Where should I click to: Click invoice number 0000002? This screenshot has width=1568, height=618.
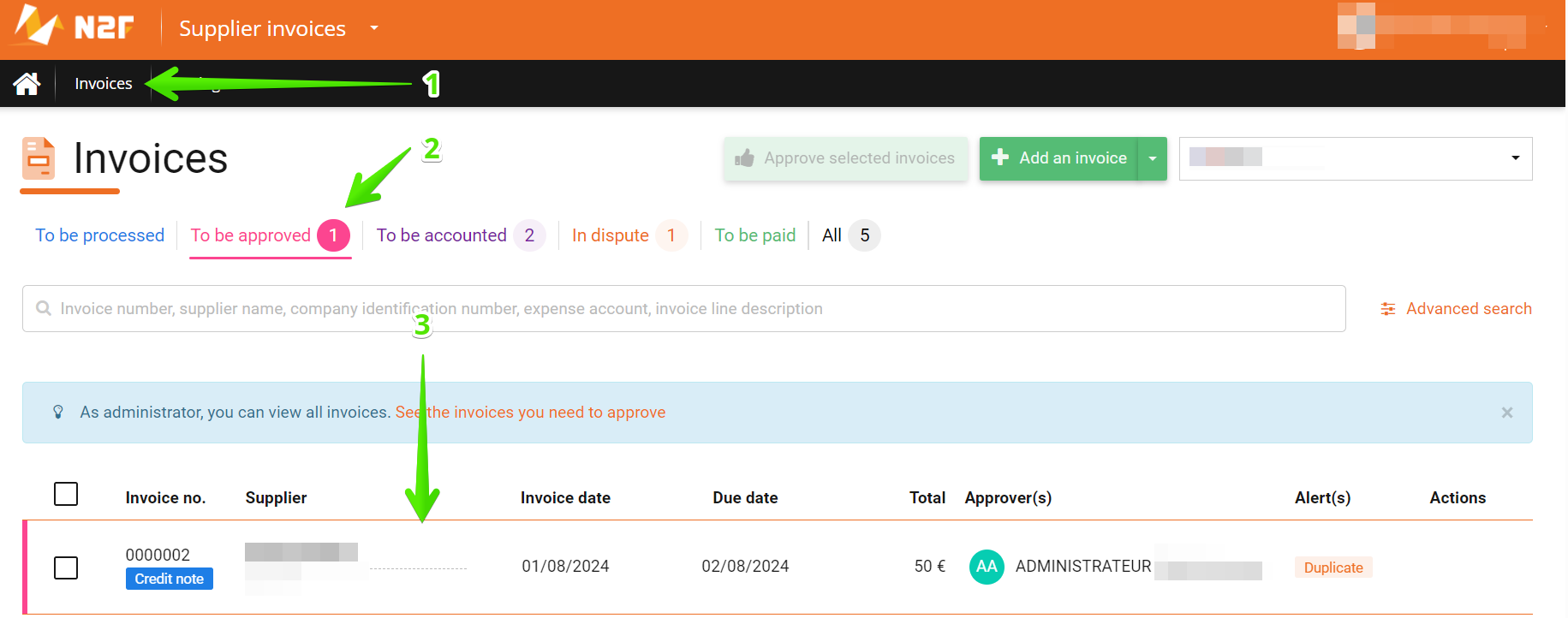[x=158, y=555]
